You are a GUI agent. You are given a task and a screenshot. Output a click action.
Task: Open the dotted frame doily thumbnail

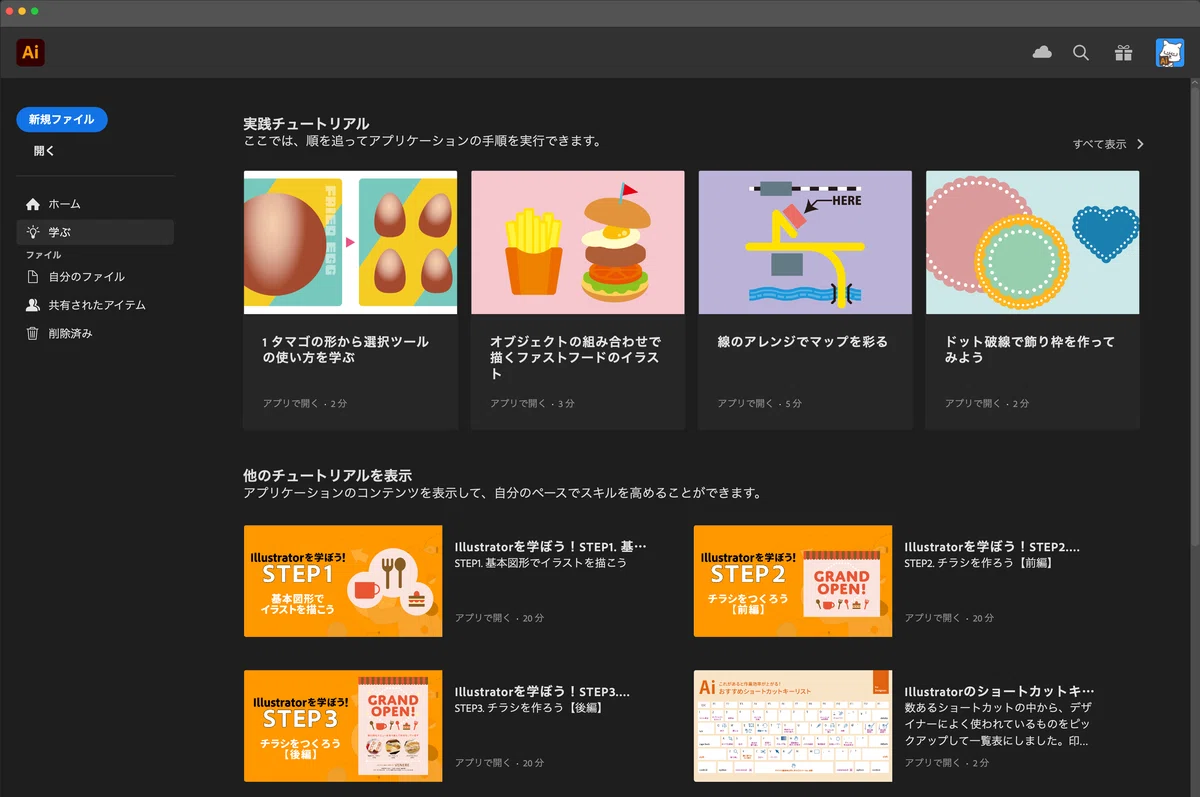(1032, 242)
